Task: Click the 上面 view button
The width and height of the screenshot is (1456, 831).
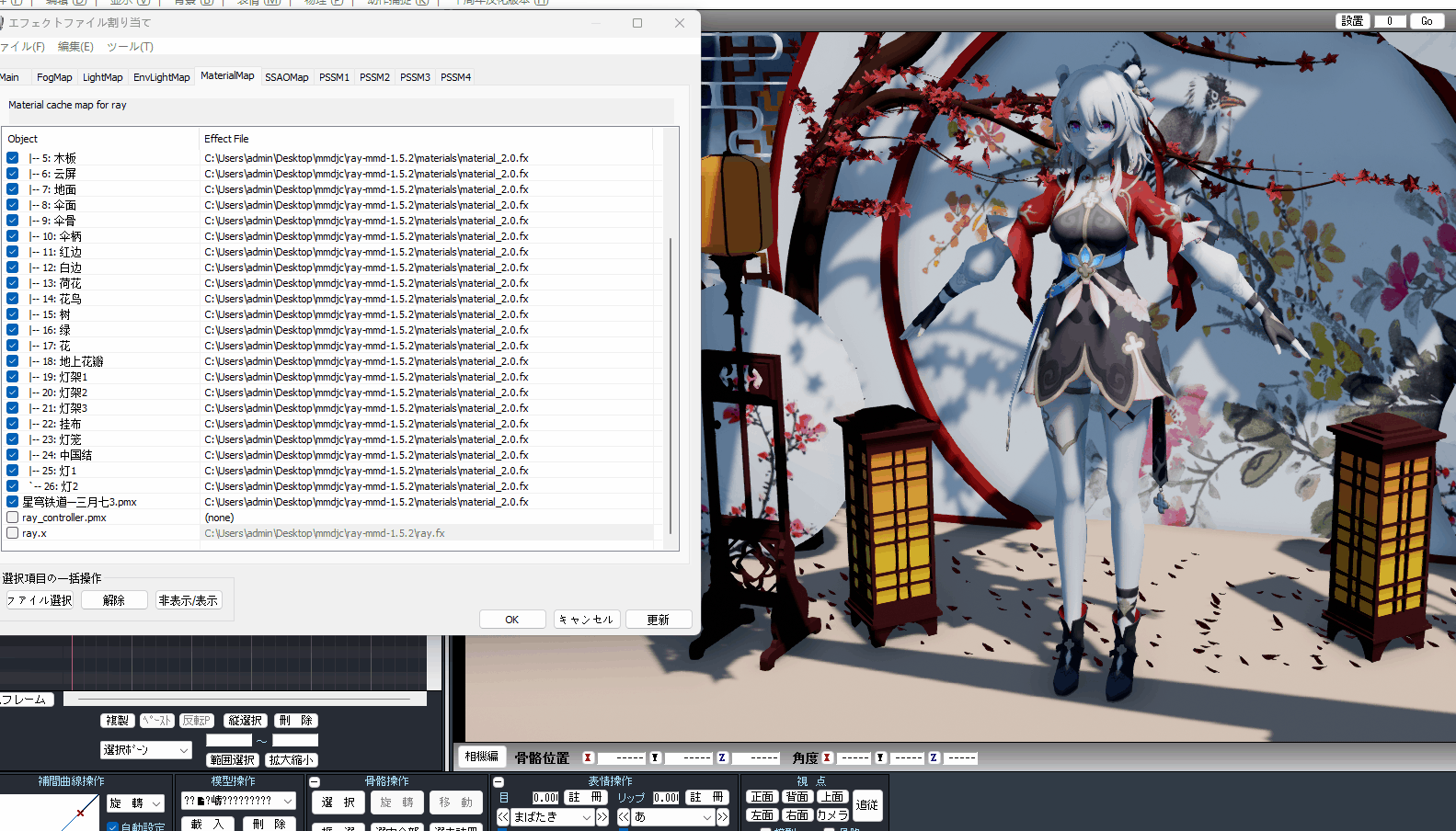Action: click(x=832, y=797)
